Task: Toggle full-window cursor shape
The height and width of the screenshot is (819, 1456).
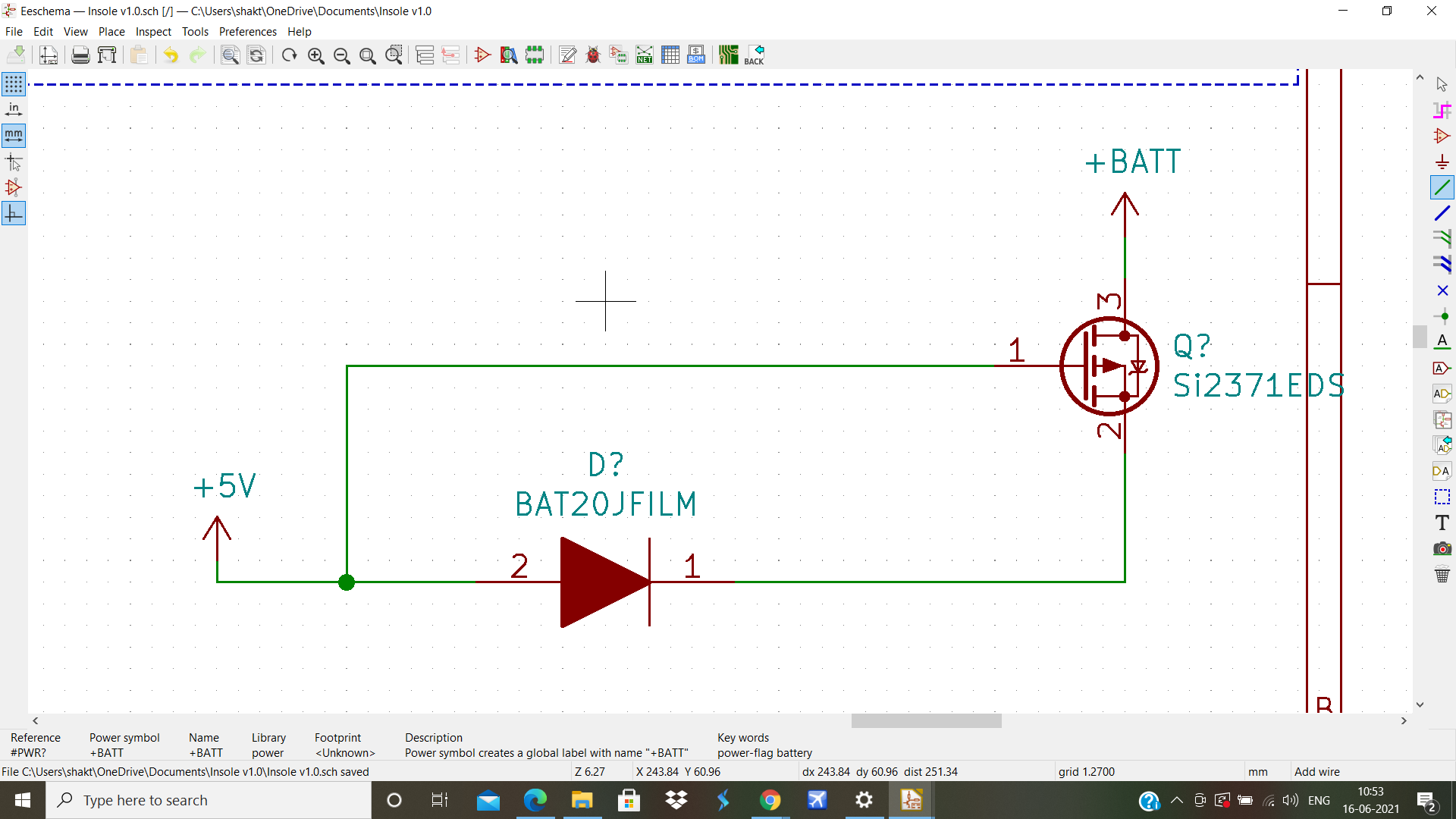Action: pyautogui.click(x=14, y=162)
